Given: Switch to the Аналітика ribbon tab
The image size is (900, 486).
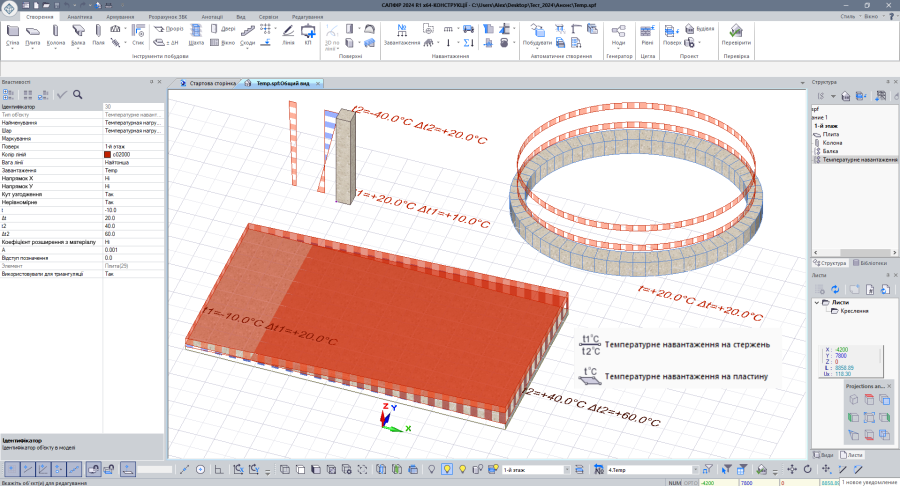Looking at the screenshot, I should 80,17.
